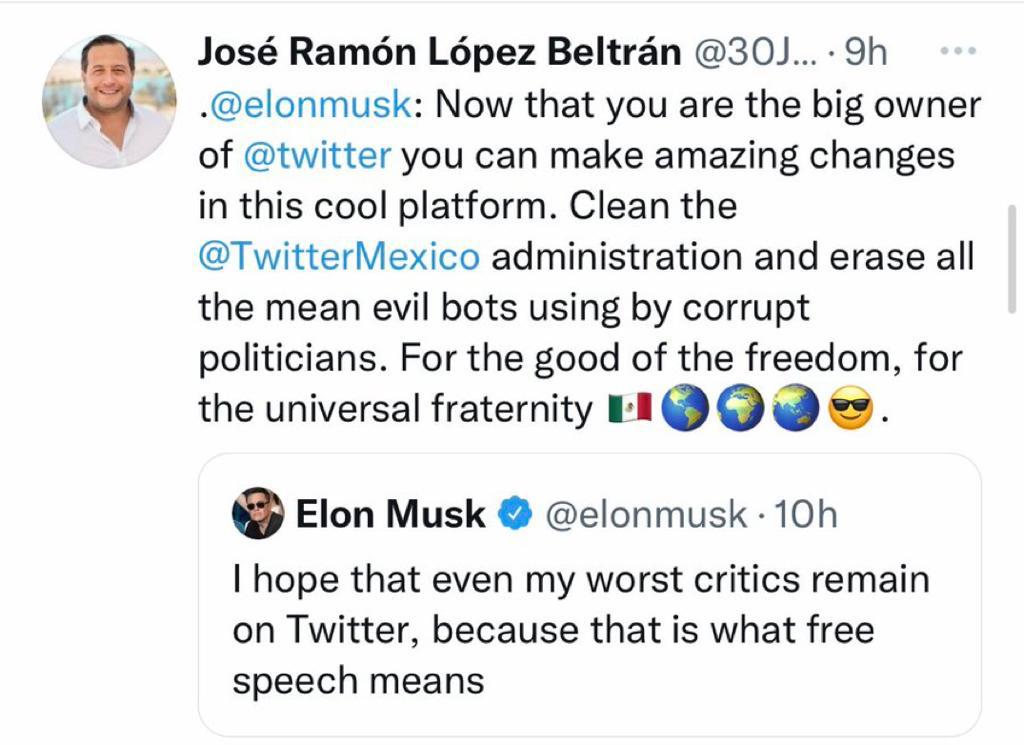Click the @elonmusk handle in quoted tweet
Viewport: 1024px width, 745px height.
point(645,514)
